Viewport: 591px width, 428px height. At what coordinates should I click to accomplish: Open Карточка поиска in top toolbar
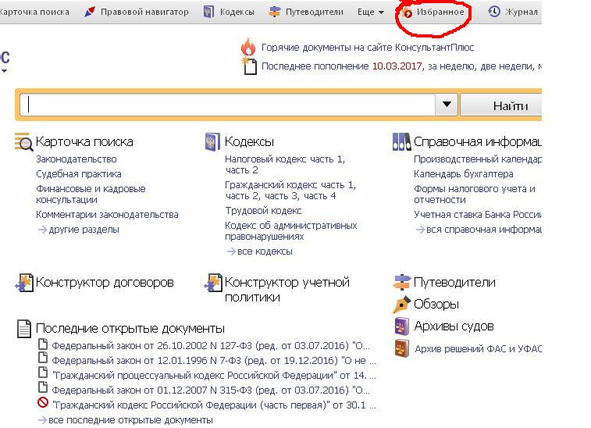pyautogui.click(x=35, y=12)
